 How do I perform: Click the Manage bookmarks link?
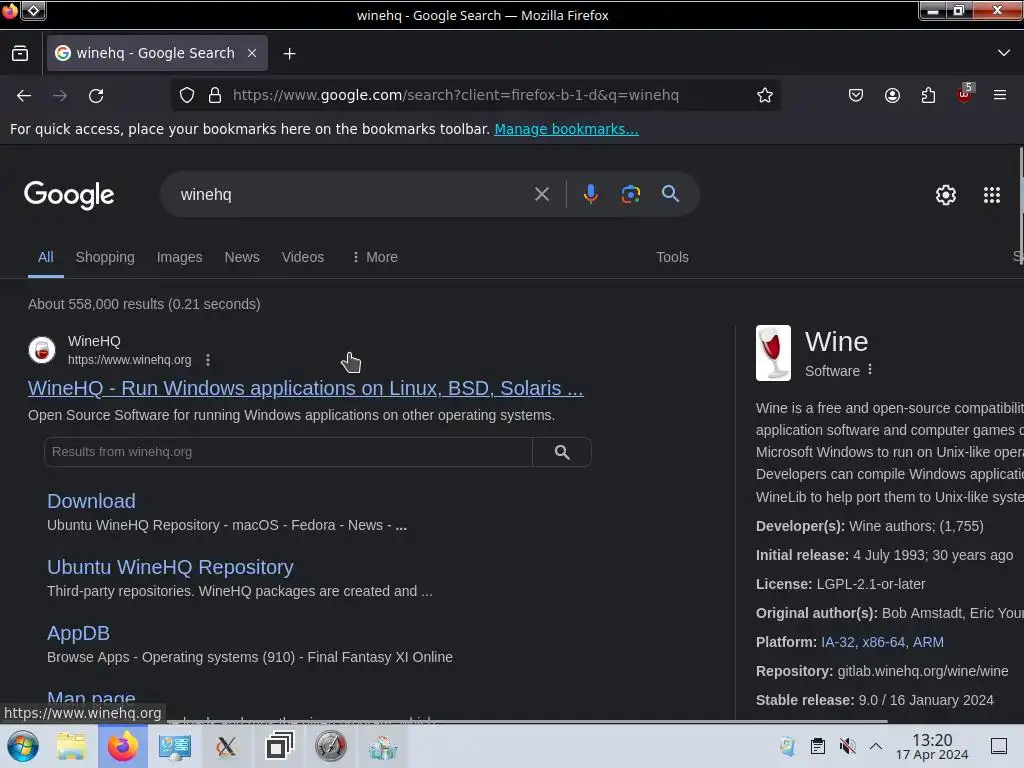(566, 129)
